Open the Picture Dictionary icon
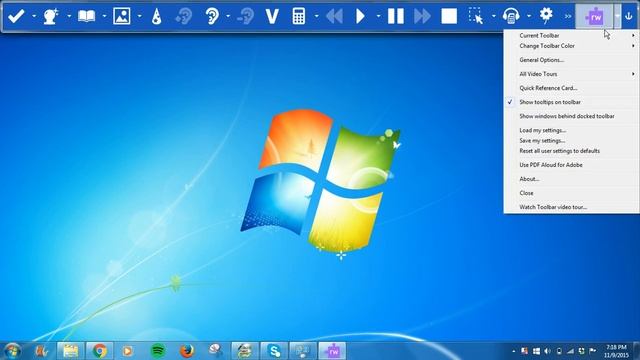640x360 pixels. coord(122,16)
